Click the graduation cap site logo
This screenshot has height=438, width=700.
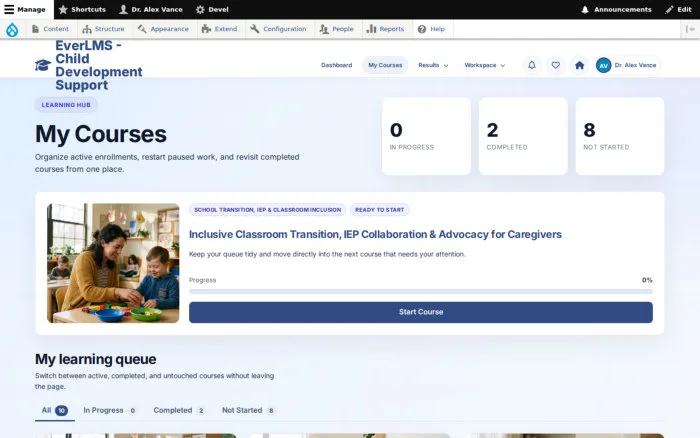point(43,65)
